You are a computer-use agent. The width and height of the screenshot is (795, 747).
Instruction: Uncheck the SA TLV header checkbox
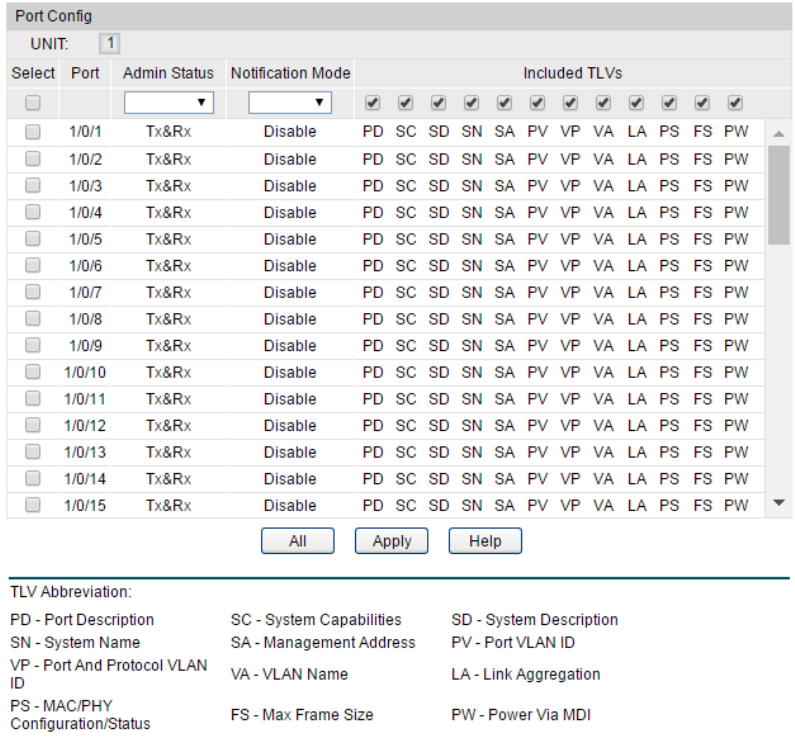click(x=504, y=103)
